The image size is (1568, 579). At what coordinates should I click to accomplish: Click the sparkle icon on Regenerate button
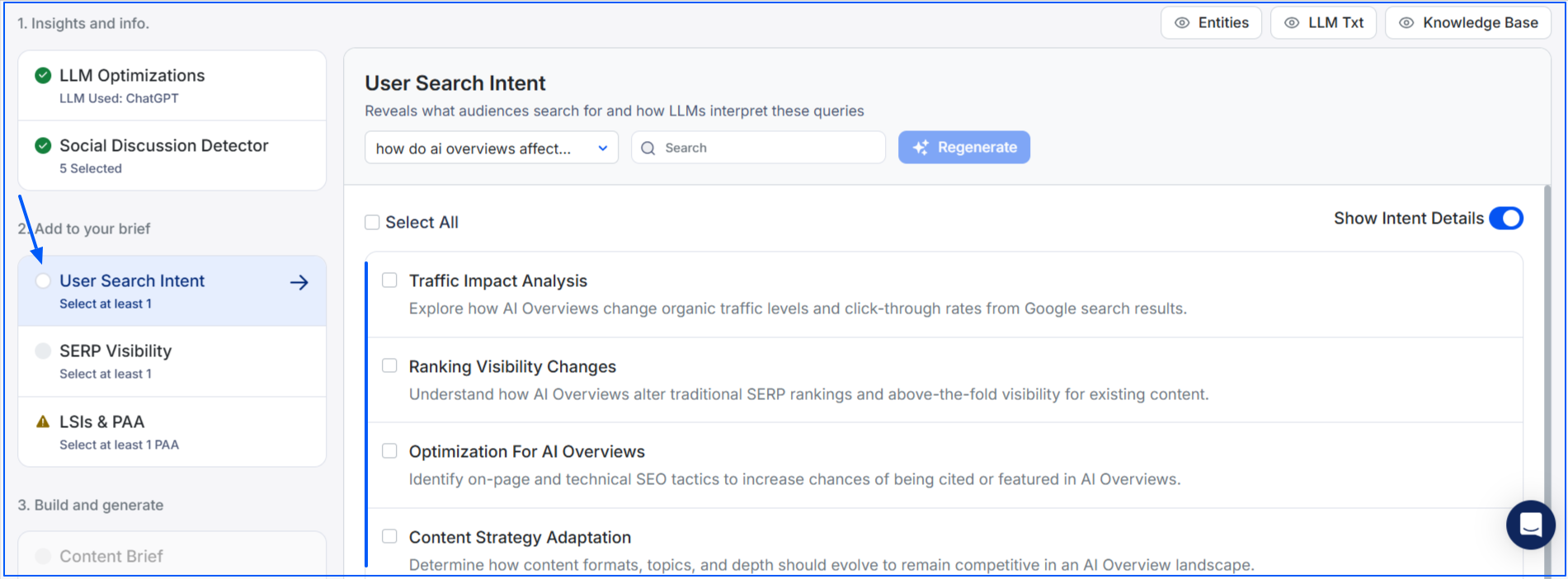tap(921, 148)
